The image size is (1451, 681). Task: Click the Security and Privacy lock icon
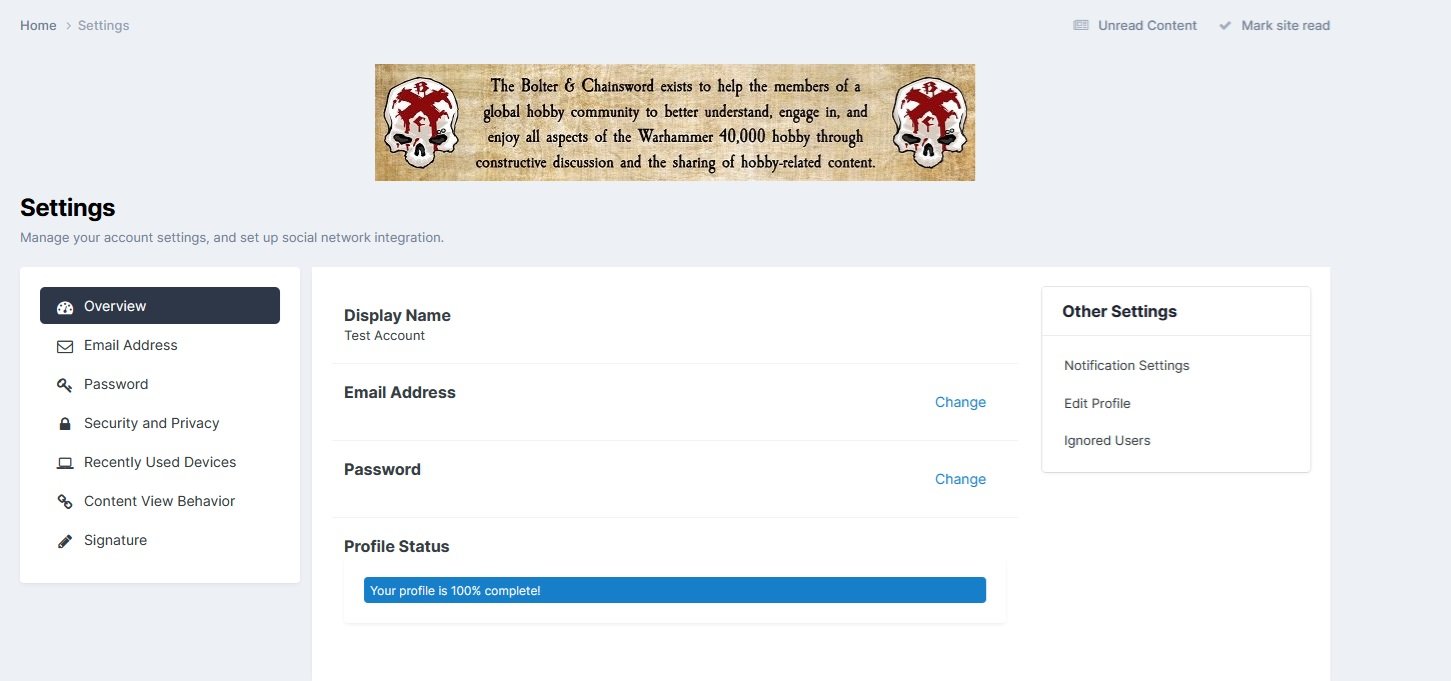pos(65,424)
